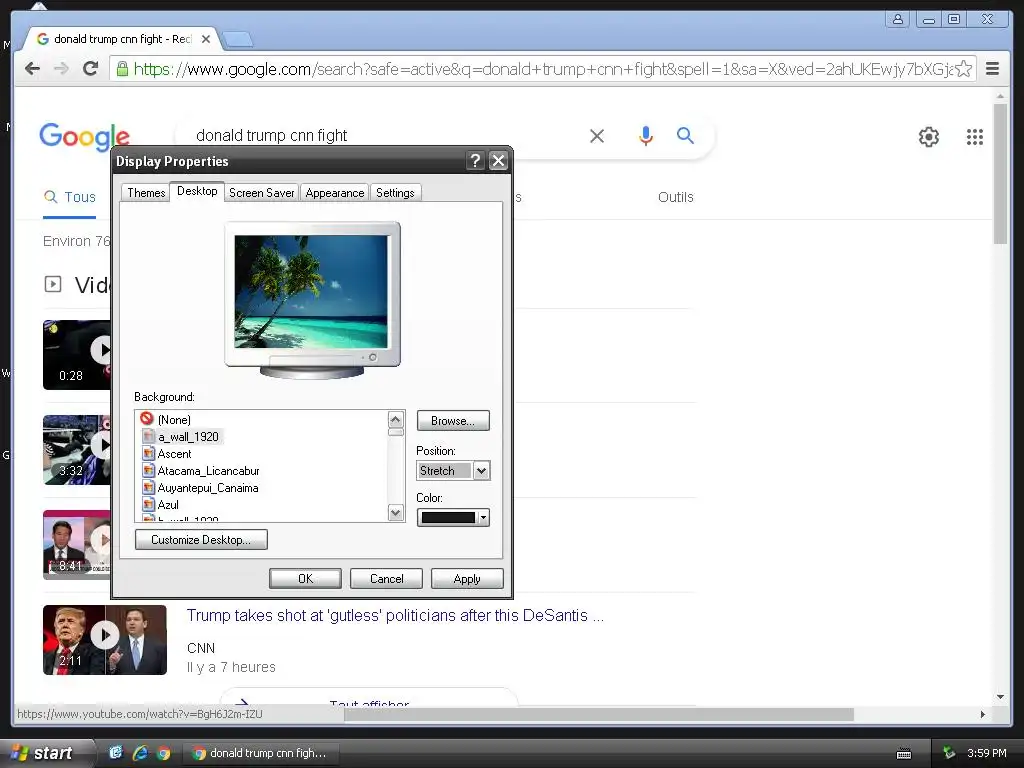Viewport: 1024px width, 768px height.
Task: Open the Position Stretch dropdown
Action: 481,470
